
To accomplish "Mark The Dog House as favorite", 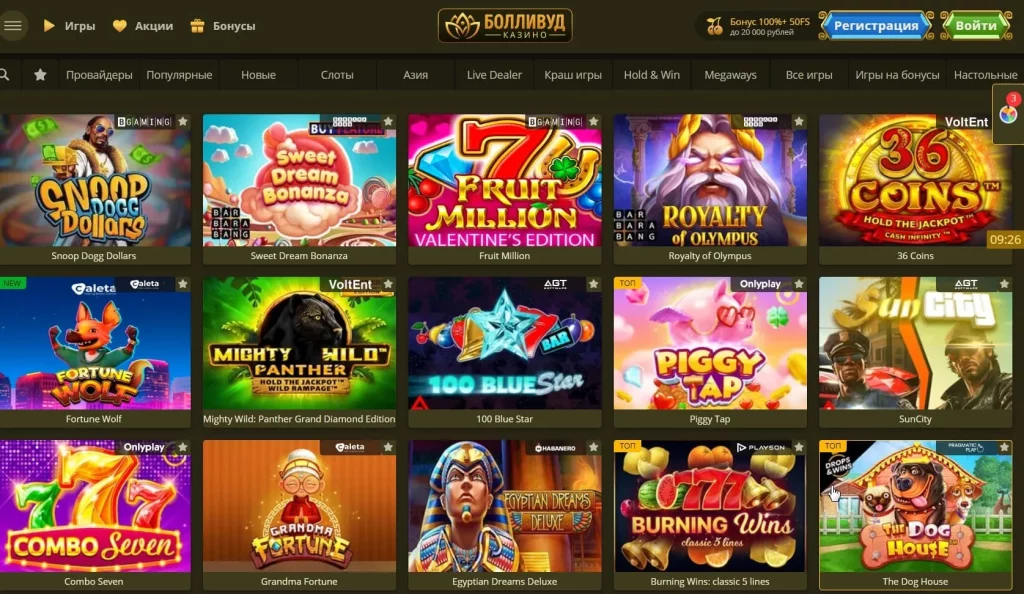I will click(1004, 447).
